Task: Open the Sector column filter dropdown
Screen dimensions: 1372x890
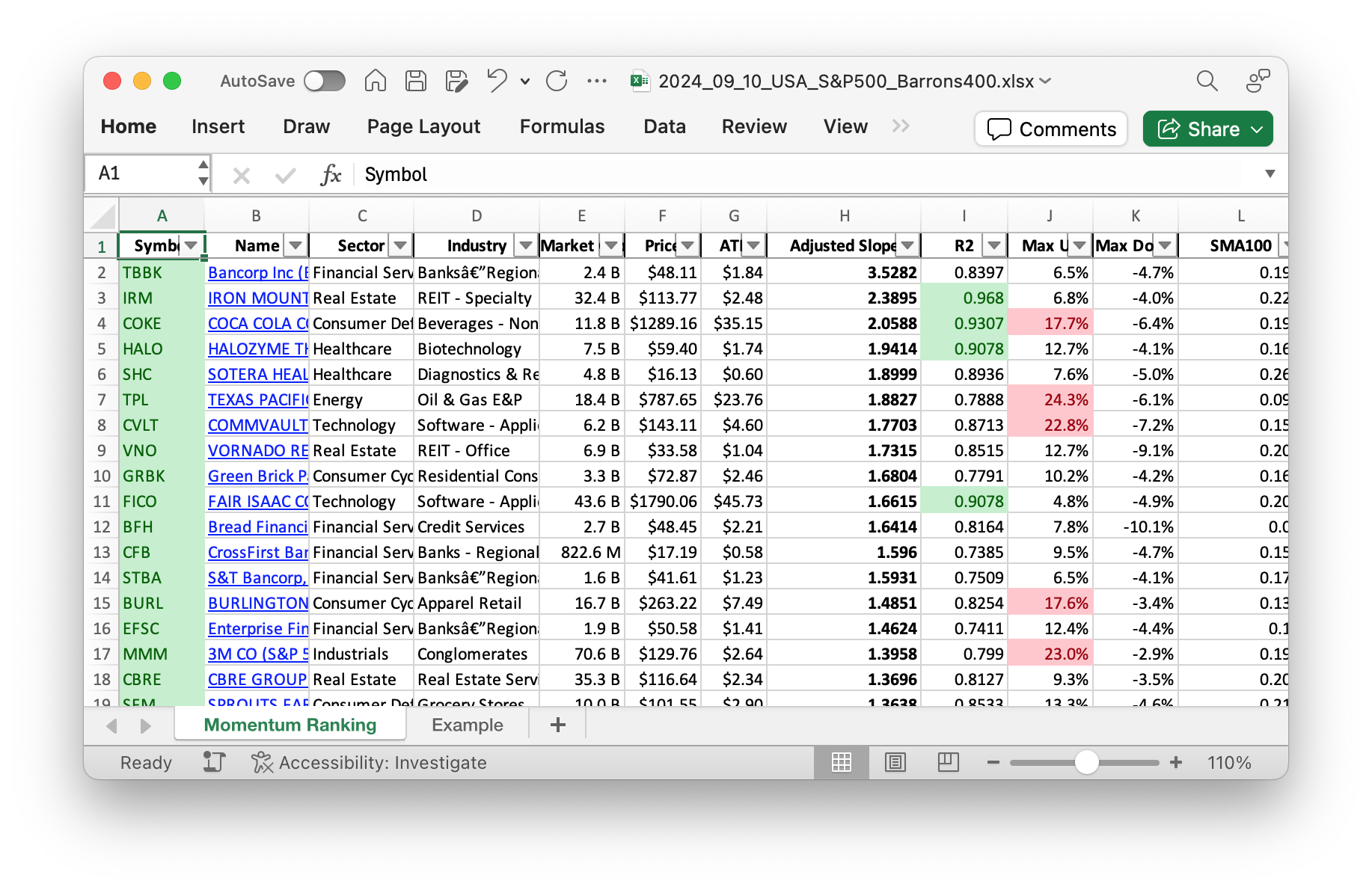Action: coord(401,245)
